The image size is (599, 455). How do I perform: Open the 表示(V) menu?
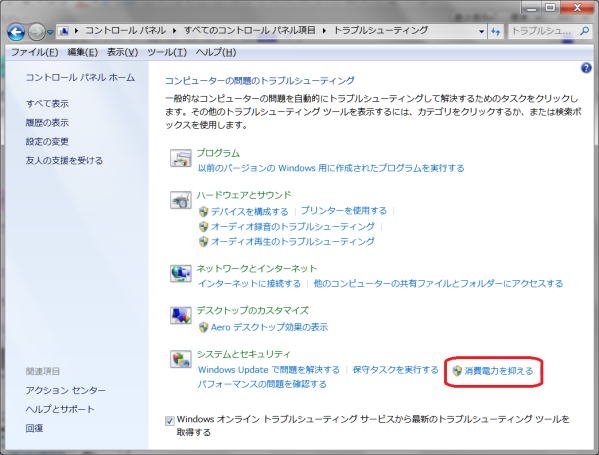pos(122,52)
